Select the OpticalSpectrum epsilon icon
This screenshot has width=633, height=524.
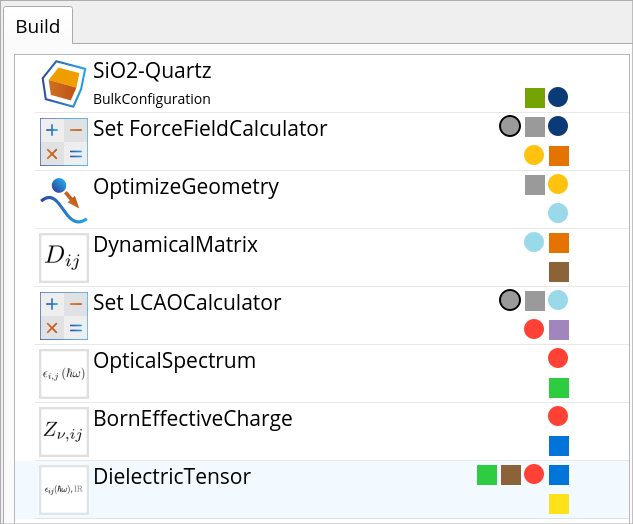(x=64, y=374)
